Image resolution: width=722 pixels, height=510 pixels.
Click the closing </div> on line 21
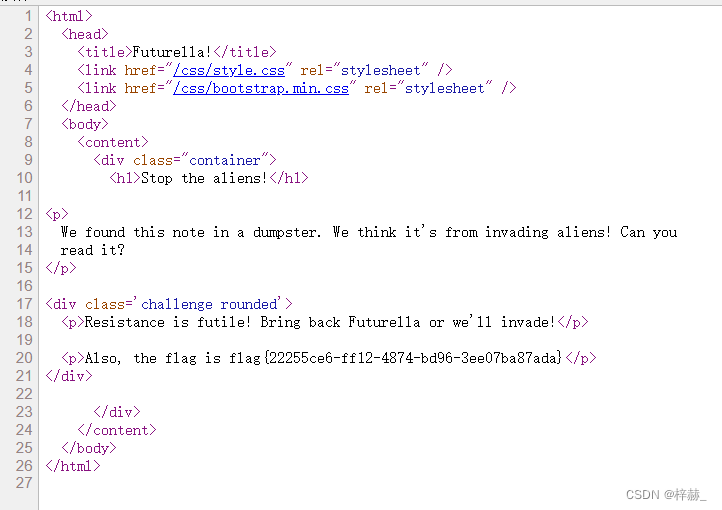[69, 376]
